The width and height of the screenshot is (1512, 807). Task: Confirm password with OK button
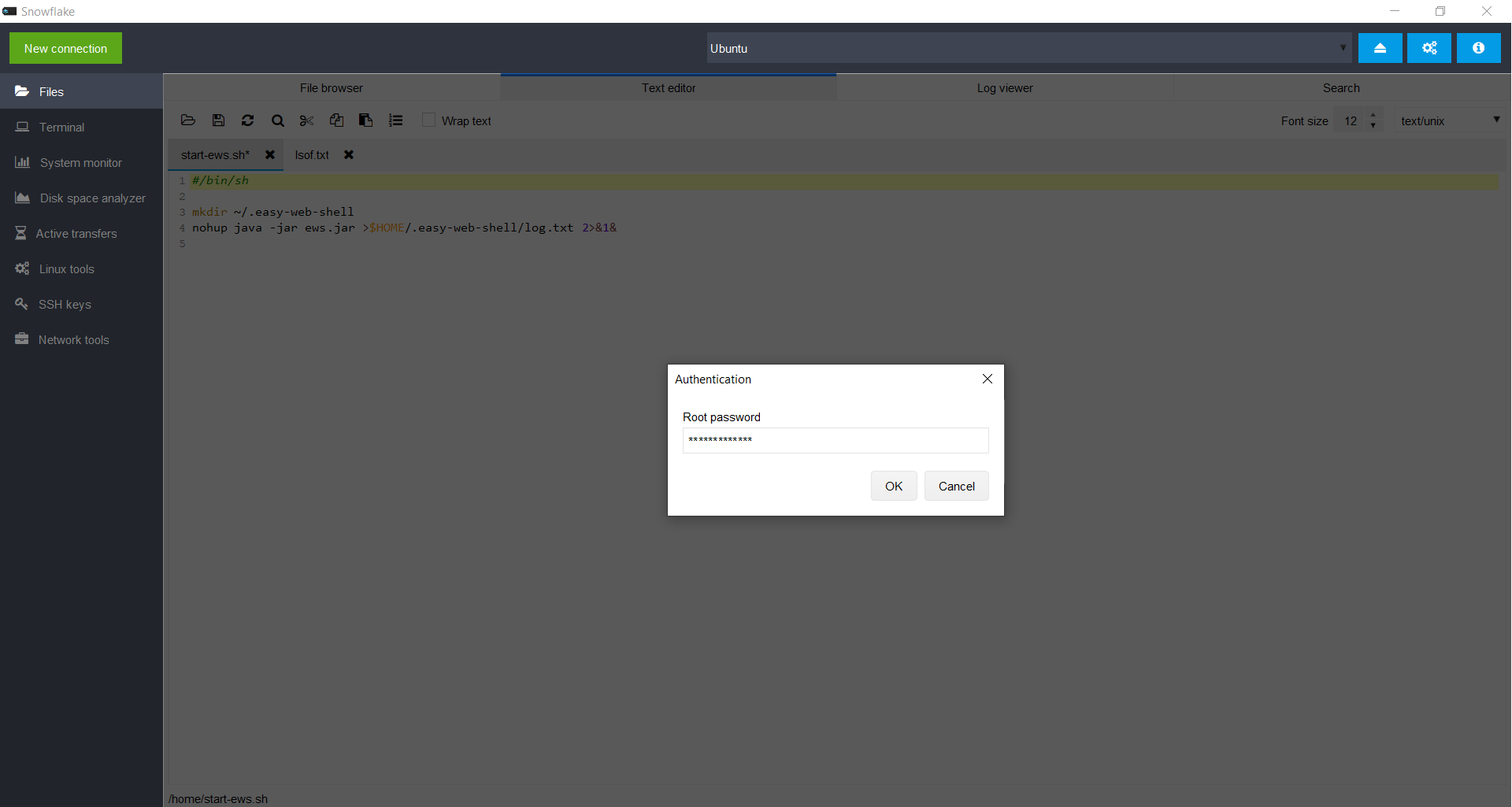(894, 486)
